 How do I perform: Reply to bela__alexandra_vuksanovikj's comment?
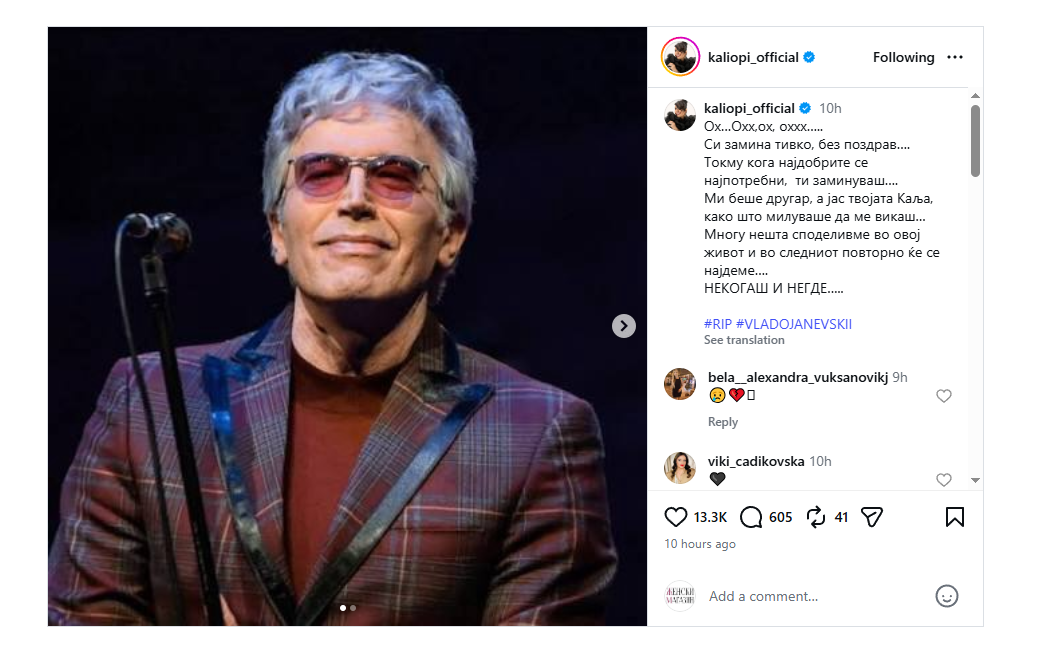coord(723,422)
